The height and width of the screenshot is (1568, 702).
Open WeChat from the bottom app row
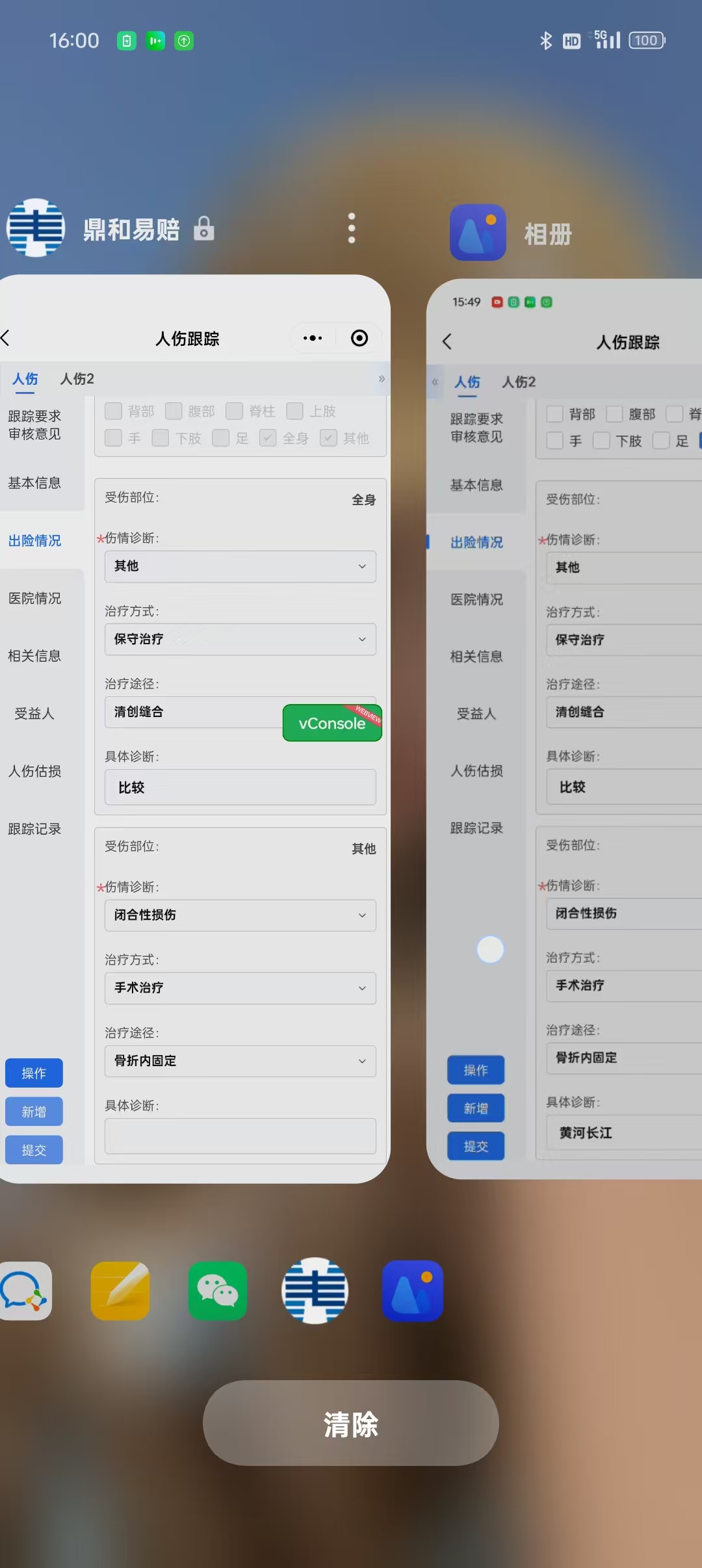point(218,1290)
